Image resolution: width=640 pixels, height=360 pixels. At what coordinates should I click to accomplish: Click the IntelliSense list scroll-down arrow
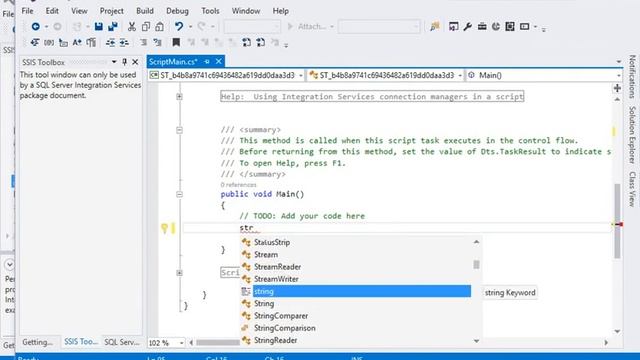pyautogui.click(x=476, y=341)
